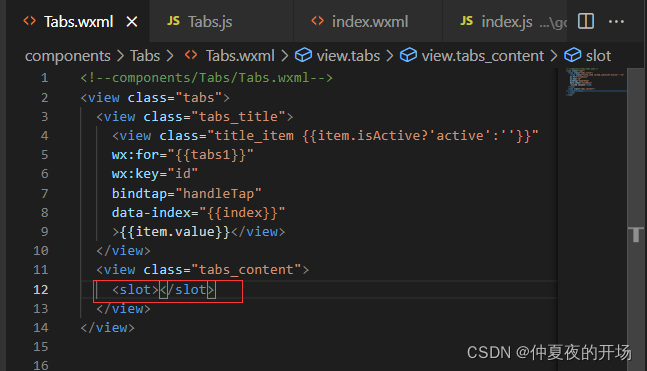Click the JS icon on Tabs.js tab
647x371 pixels.
point(173,21)
